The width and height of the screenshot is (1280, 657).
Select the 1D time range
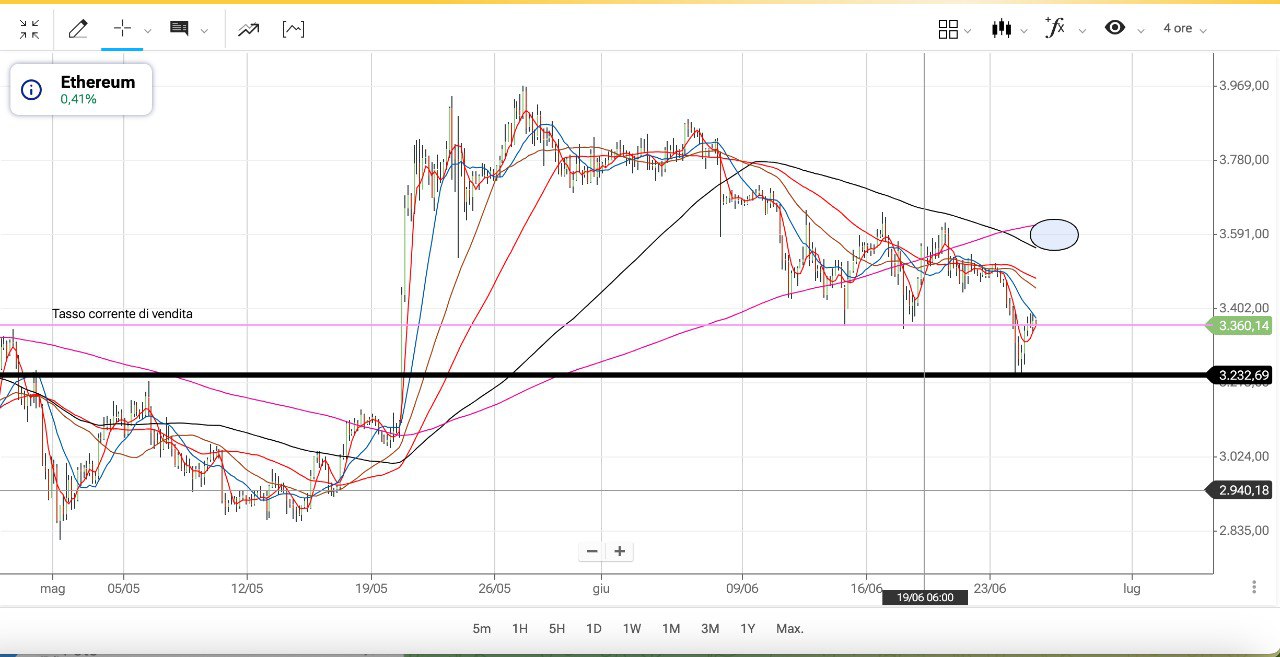[593, 629]
